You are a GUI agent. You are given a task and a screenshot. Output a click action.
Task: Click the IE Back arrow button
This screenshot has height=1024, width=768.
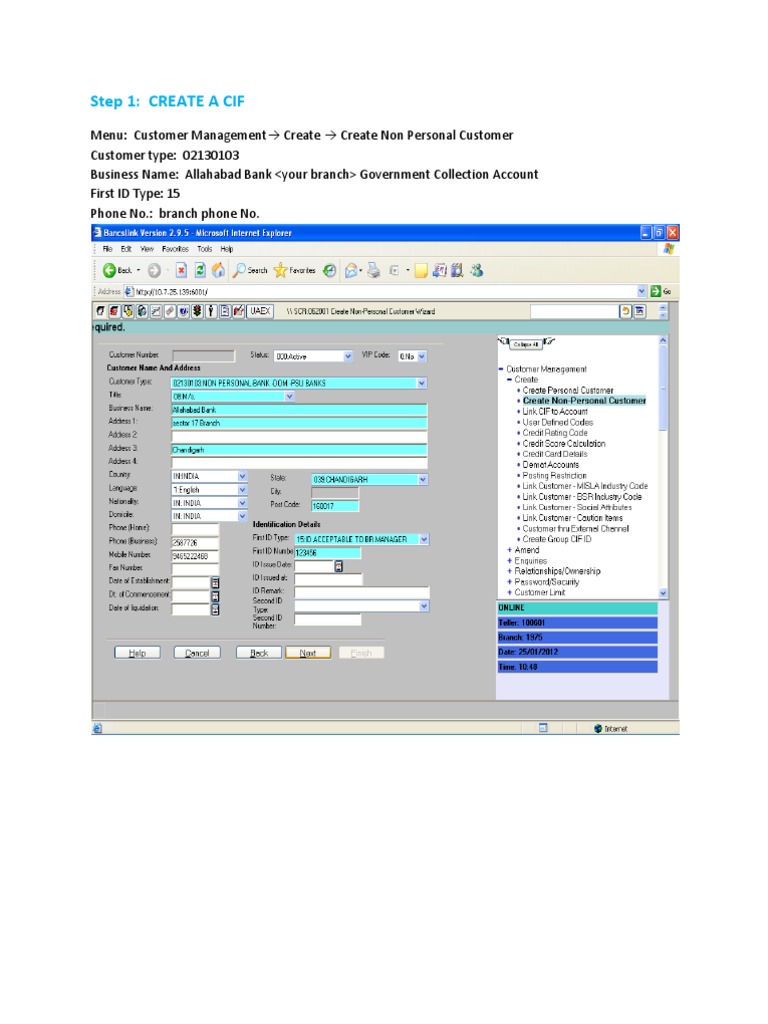[x=110, y=270]
